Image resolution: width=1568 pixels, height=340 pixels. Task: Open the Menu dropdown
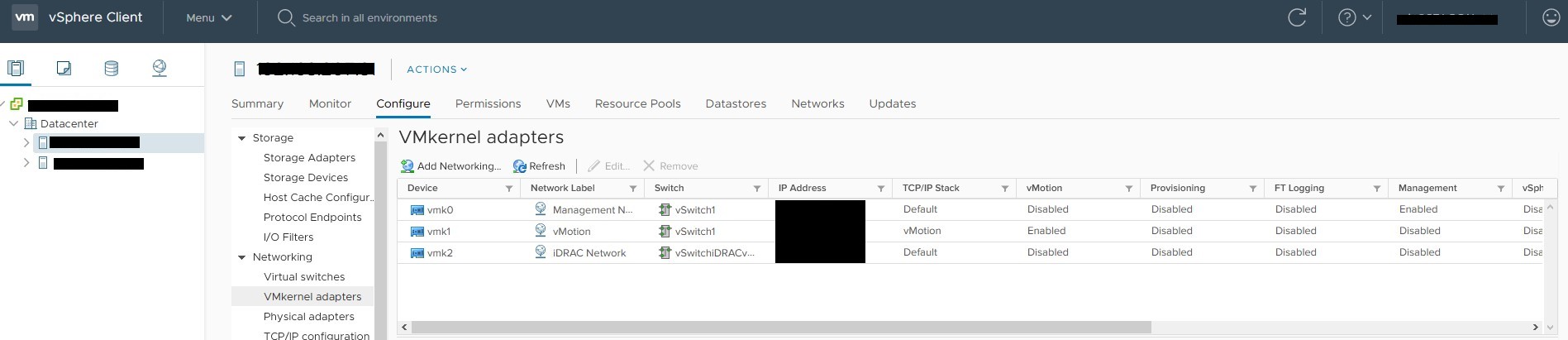point(208,17)
